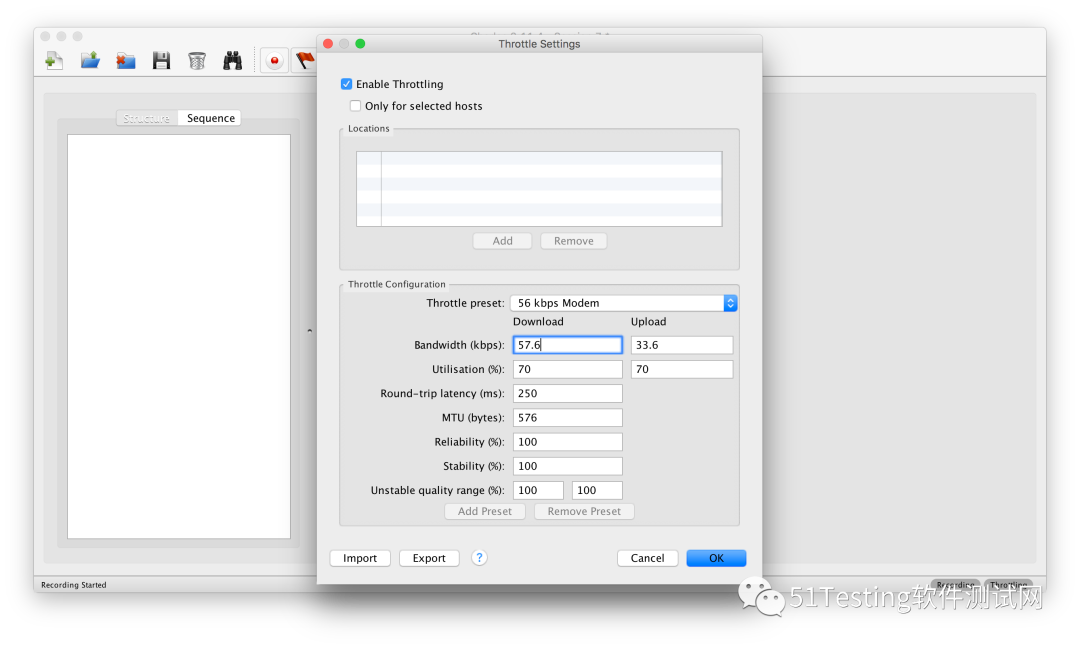
Task: Click the Import button
Action: click(360, 558)
